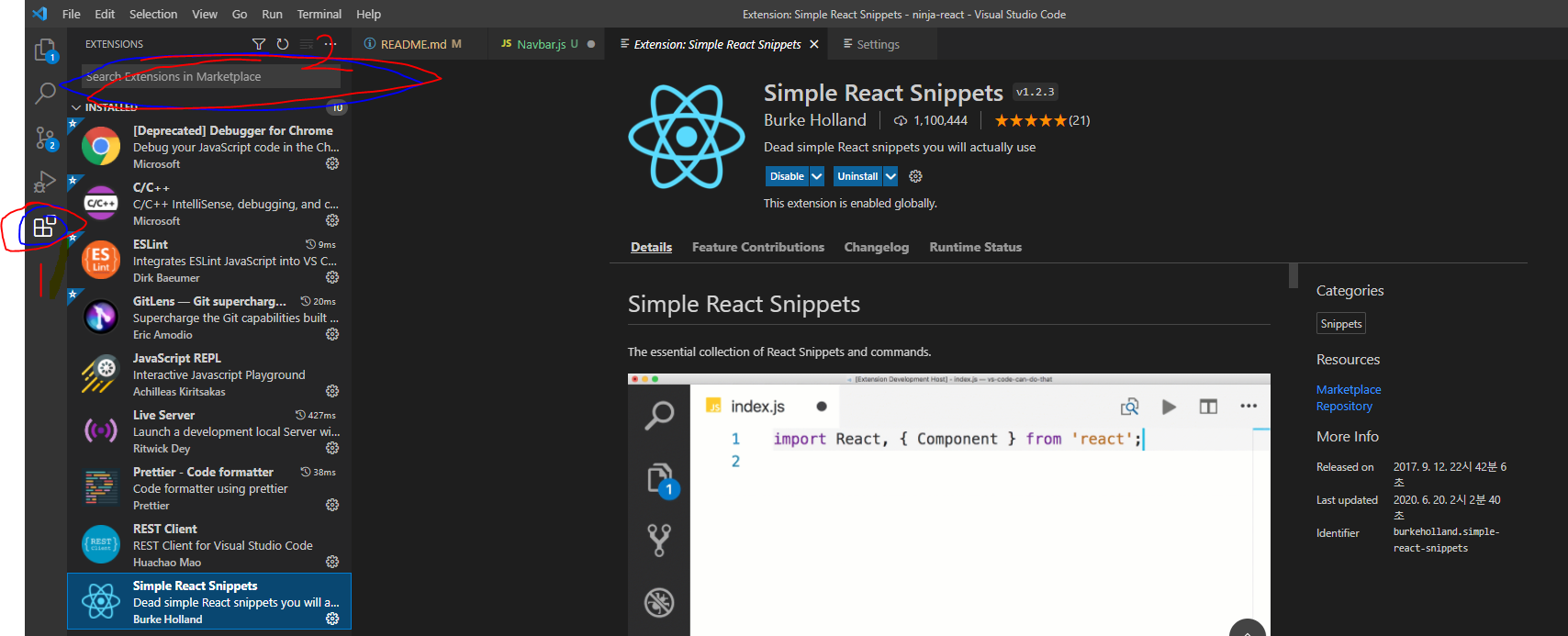Open the Explorer view in activity bar
1568x636 pixels.
pyautogui.click(x=45, y=50)
